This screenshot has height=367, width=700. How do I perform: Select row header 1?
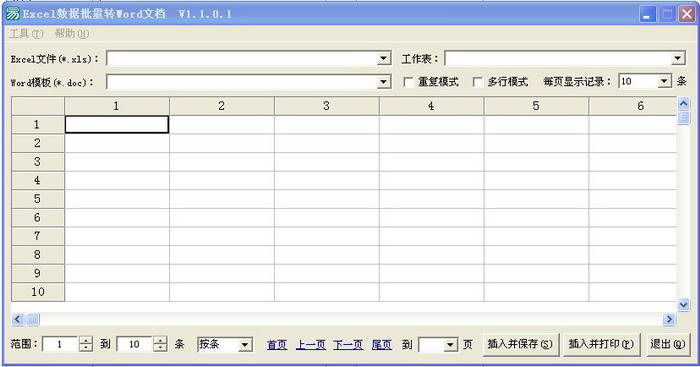pyautogui.click(x=38, y=125)
